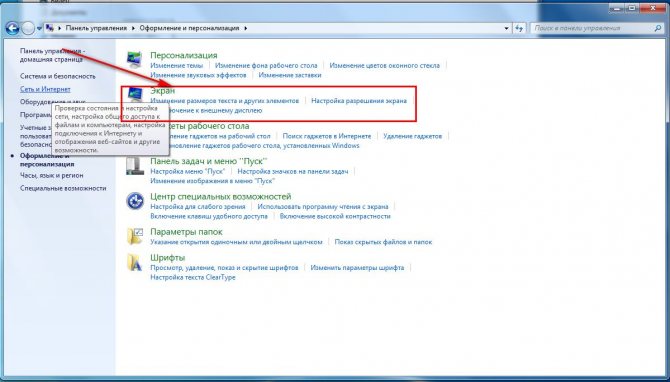This screenshot has height=382, width=670.
Task: Open Настройка текста ClearType link
Action: (193, 277)
